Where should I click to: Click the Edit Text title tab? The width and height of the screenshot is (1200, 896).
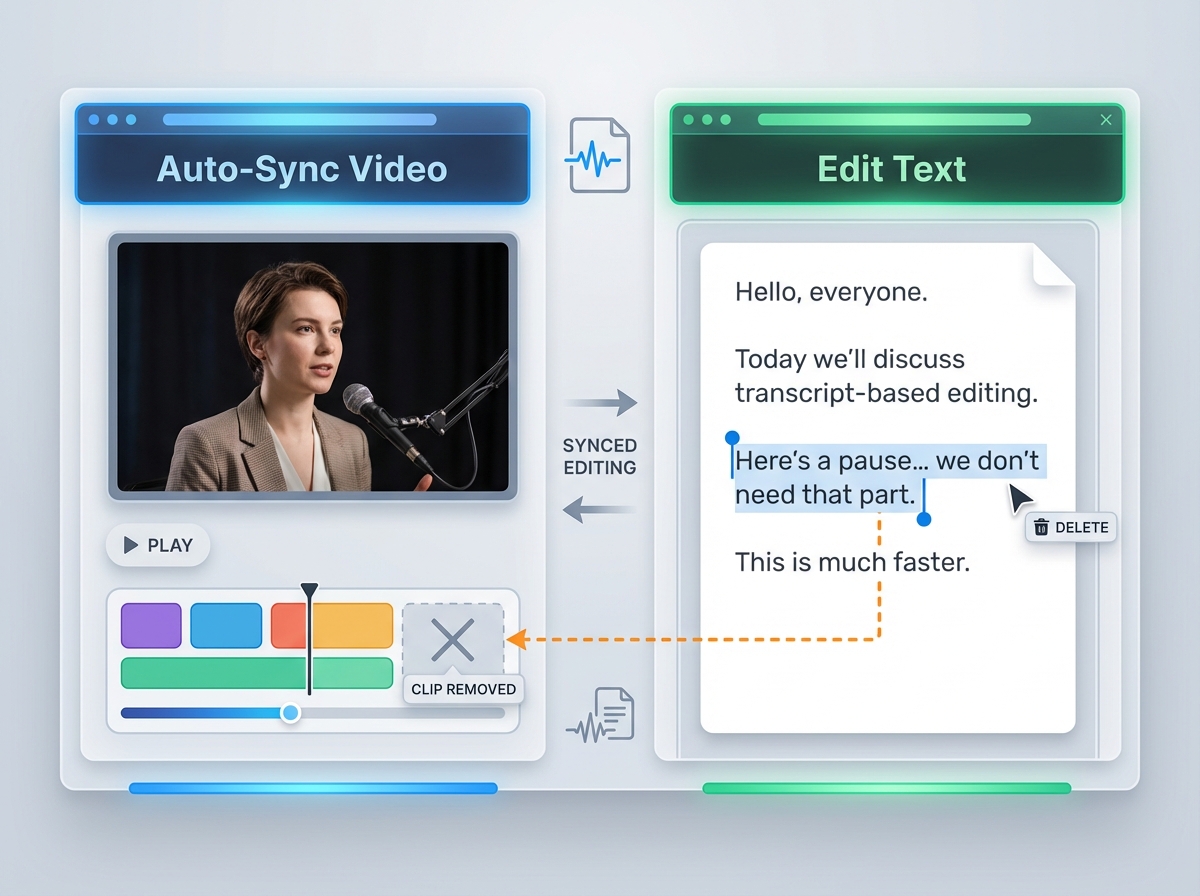(x=892, y=168)
